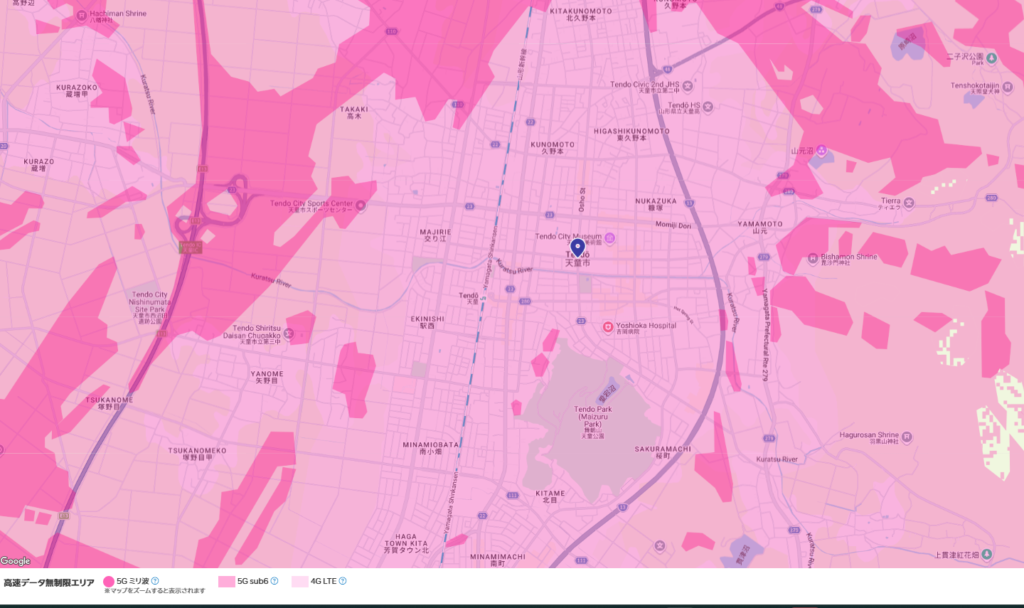
Task: Click the Google logo on the map
Action: pos(16,561)
